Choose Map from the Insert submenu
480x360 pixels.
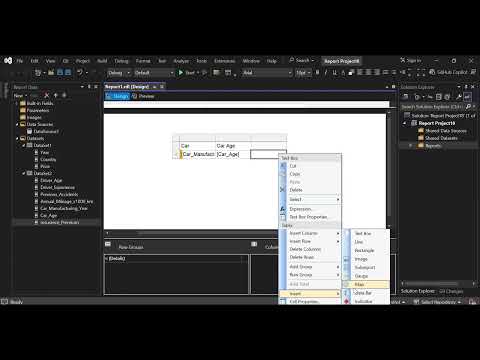[366, 284]
